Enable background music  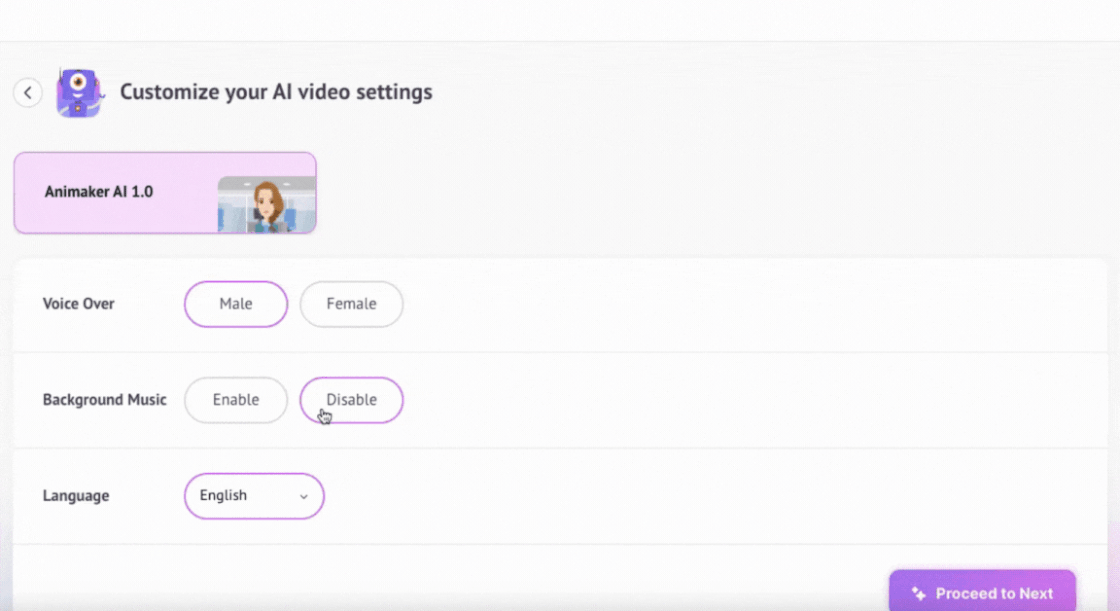236,400
